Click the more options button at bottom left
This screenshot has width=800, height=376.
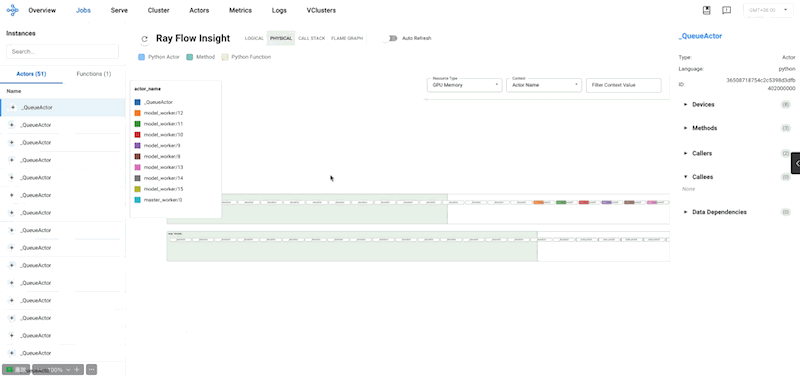[92, 369]
